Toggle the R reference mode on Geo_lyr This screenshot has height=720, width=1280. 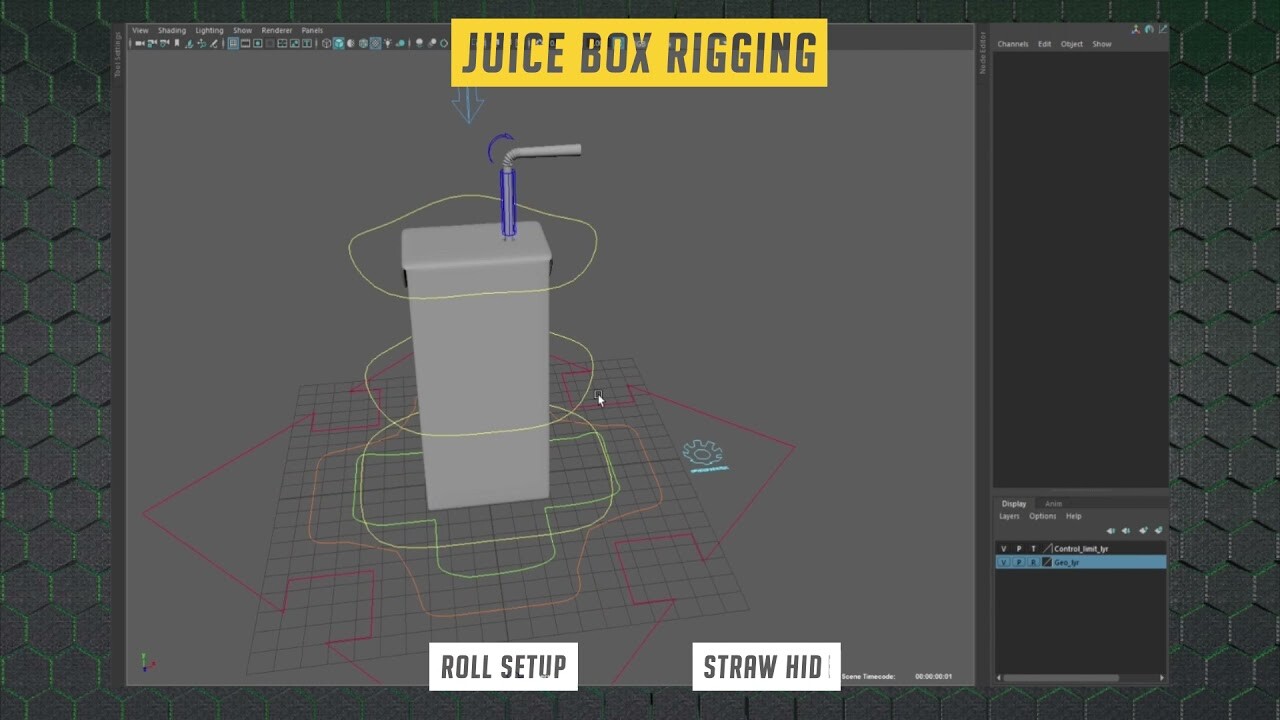[1033, 562]
